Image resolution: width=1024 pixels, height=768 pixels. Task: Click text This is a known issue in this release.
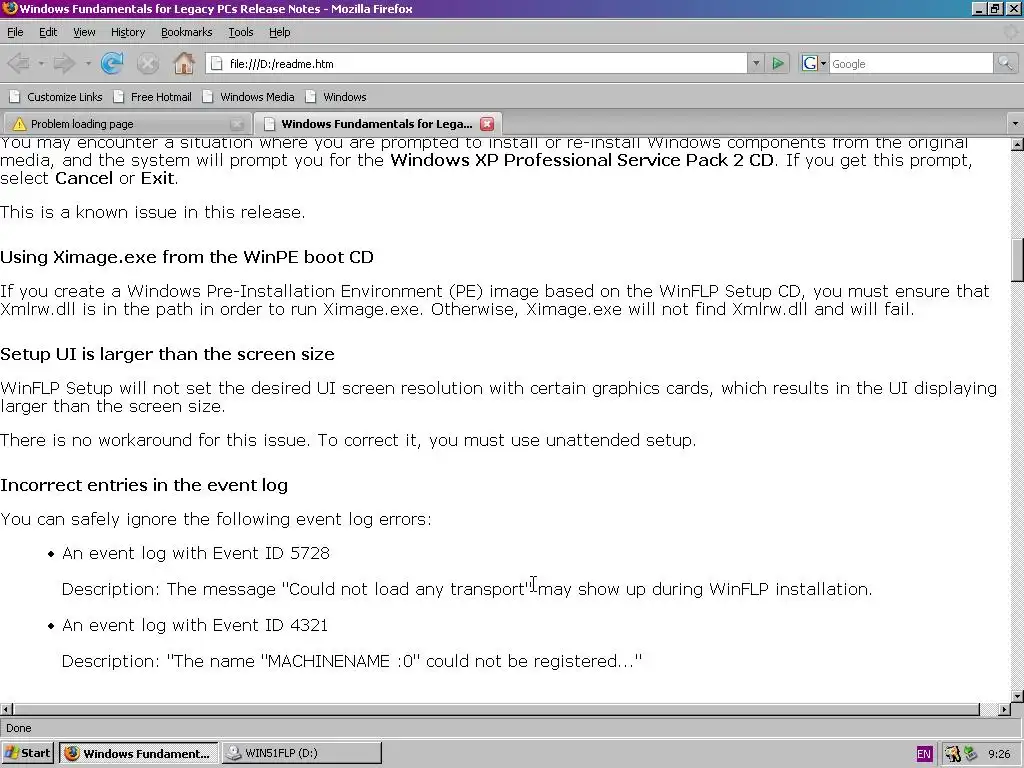tap(153, 212)
